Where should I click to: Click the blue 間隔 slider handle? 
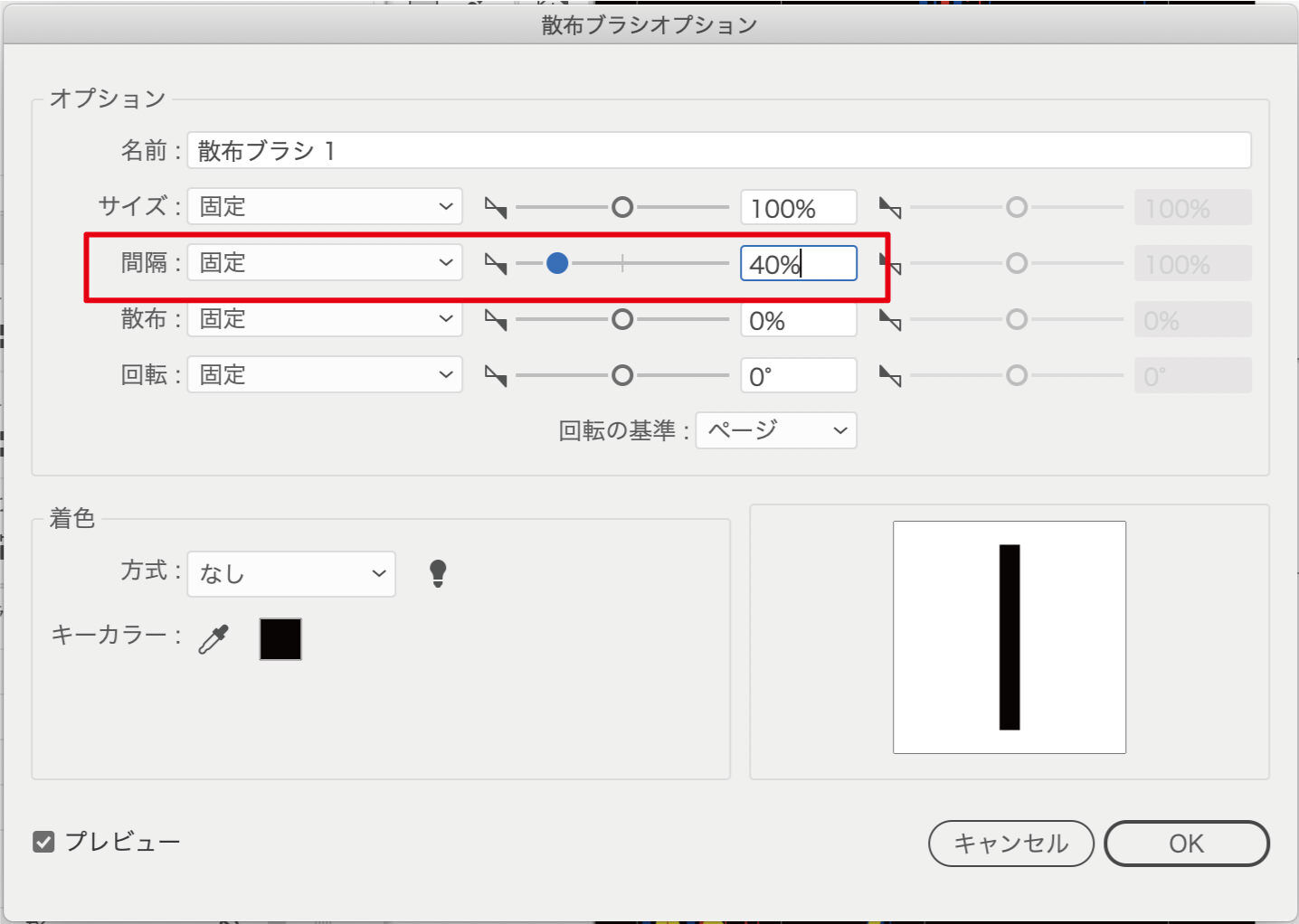(557, 263)
